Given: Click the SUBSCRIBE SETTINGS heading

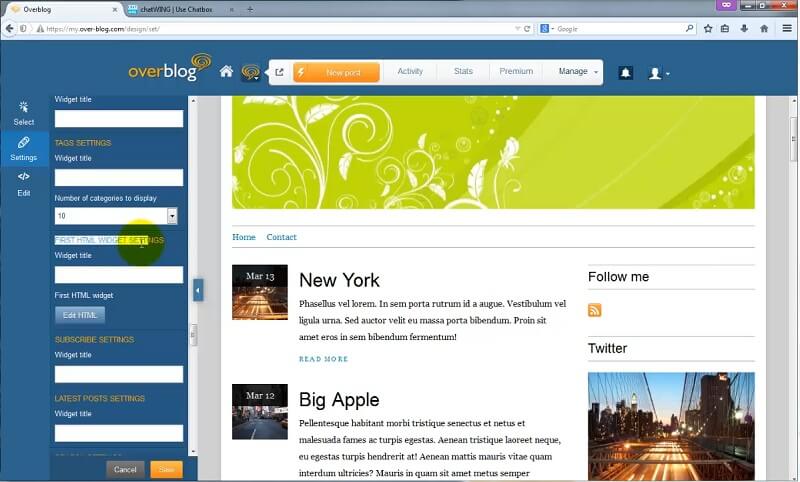Looking at the screenshot, I should [x=94, y=340].
